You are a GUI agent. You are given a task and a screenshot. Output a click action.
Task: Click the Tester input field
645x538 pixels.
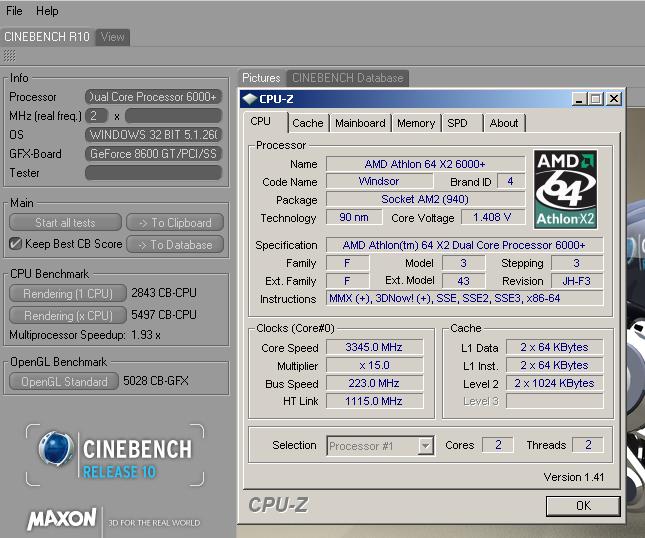coord(153,173)
